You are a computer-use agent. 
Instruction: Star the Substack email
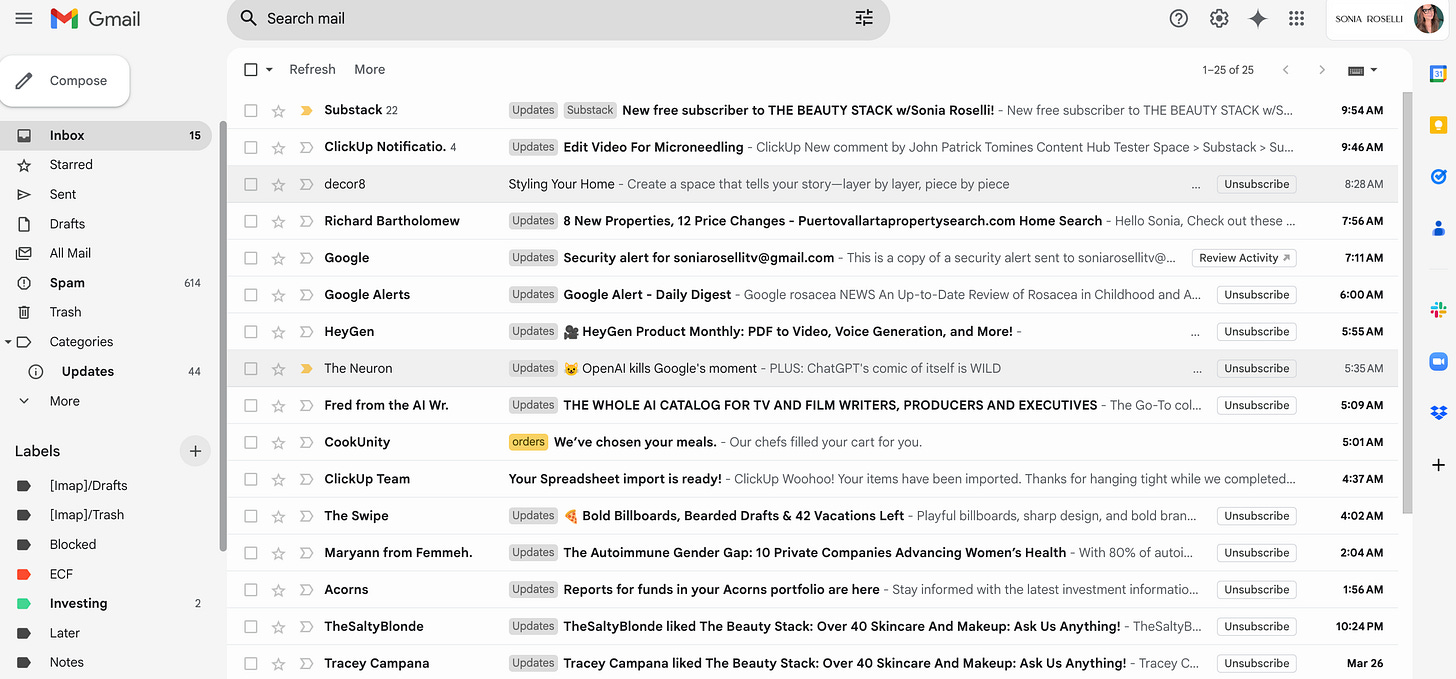click(279, 111)
